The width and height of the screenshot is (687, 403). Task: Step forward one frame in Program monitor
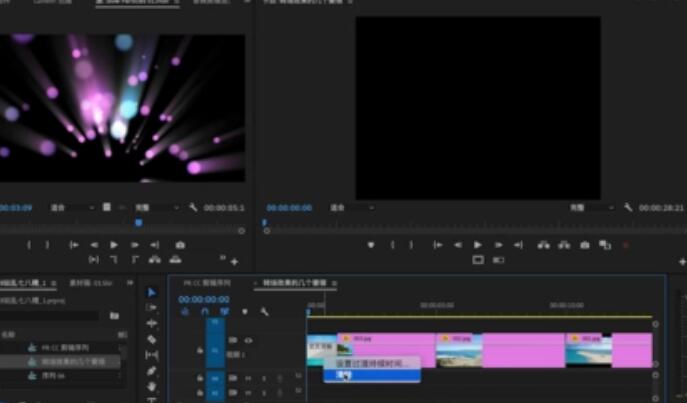pos(499,245)
